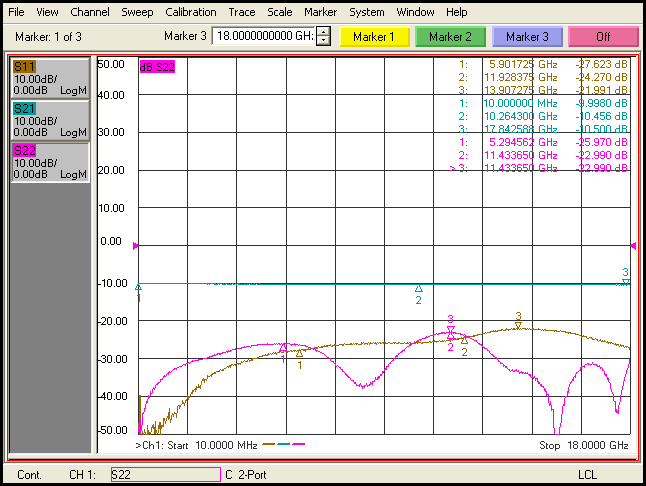Decrease marker frequency with the down arrow

point(323,41)
